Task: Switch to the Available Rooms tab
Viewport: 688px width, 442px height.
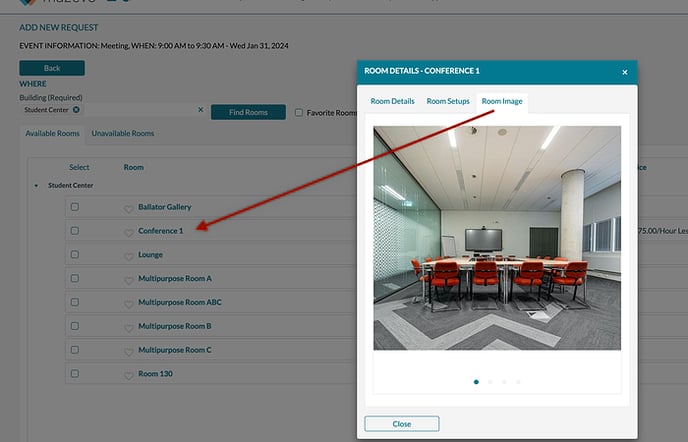Action: tap(52, 133)
